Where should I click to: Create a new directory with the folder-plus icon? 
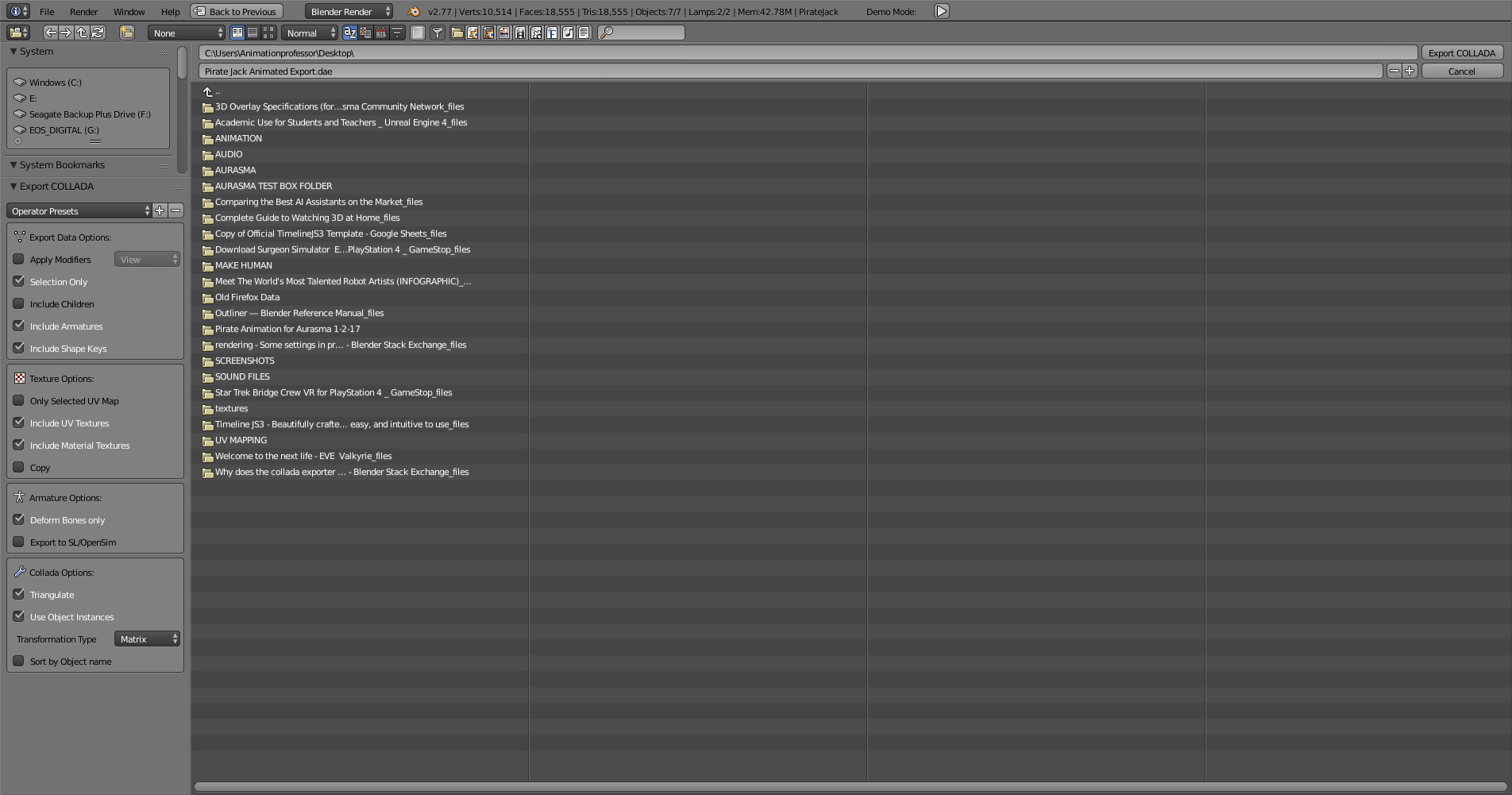(x=125, y=33)
